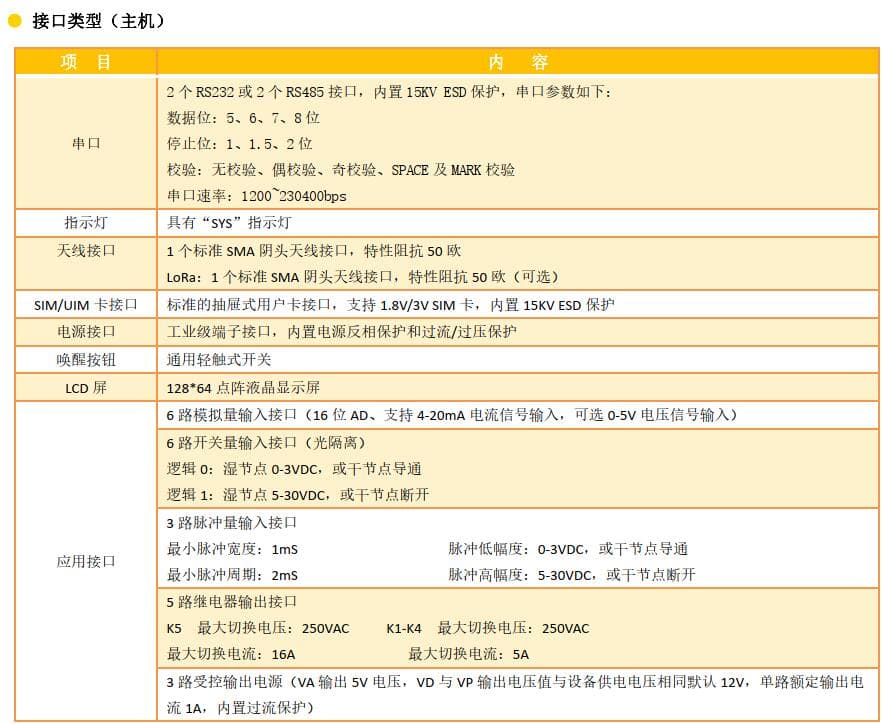Click the text 通用轻触式开关

coord(218,360)
